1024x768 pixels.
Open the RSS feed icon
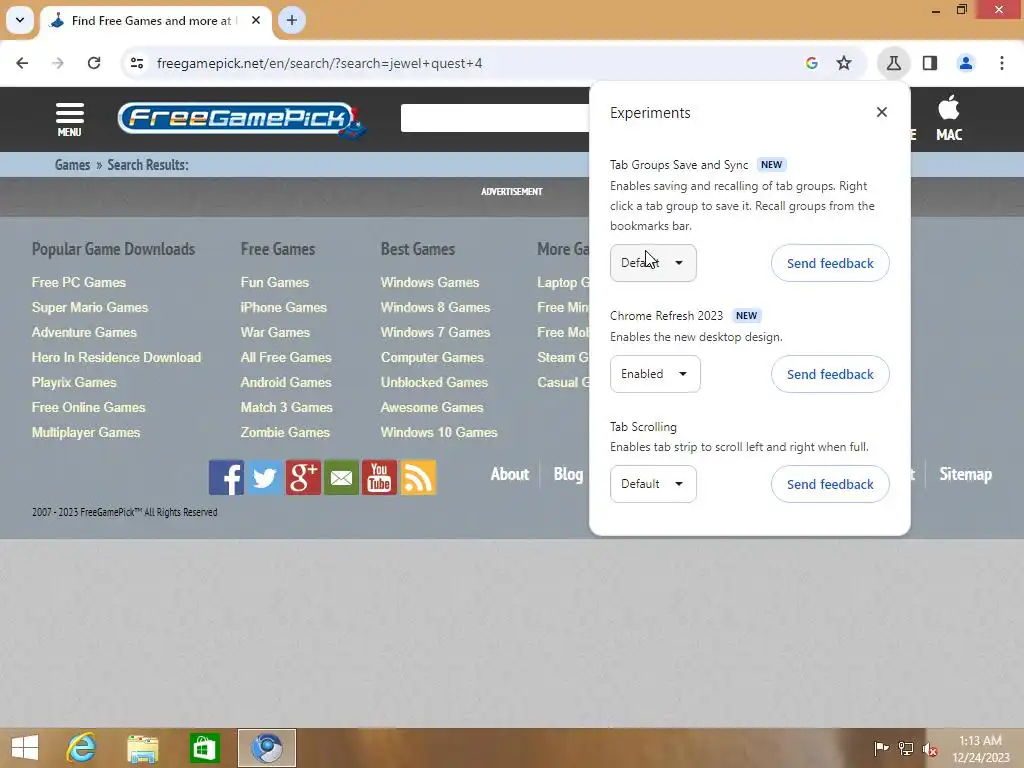pos(418,477)
